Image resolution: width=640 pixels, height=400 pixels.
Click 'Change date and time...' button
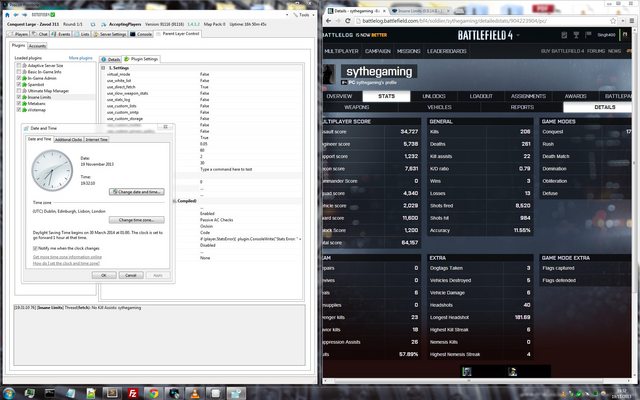click(139, 191)
